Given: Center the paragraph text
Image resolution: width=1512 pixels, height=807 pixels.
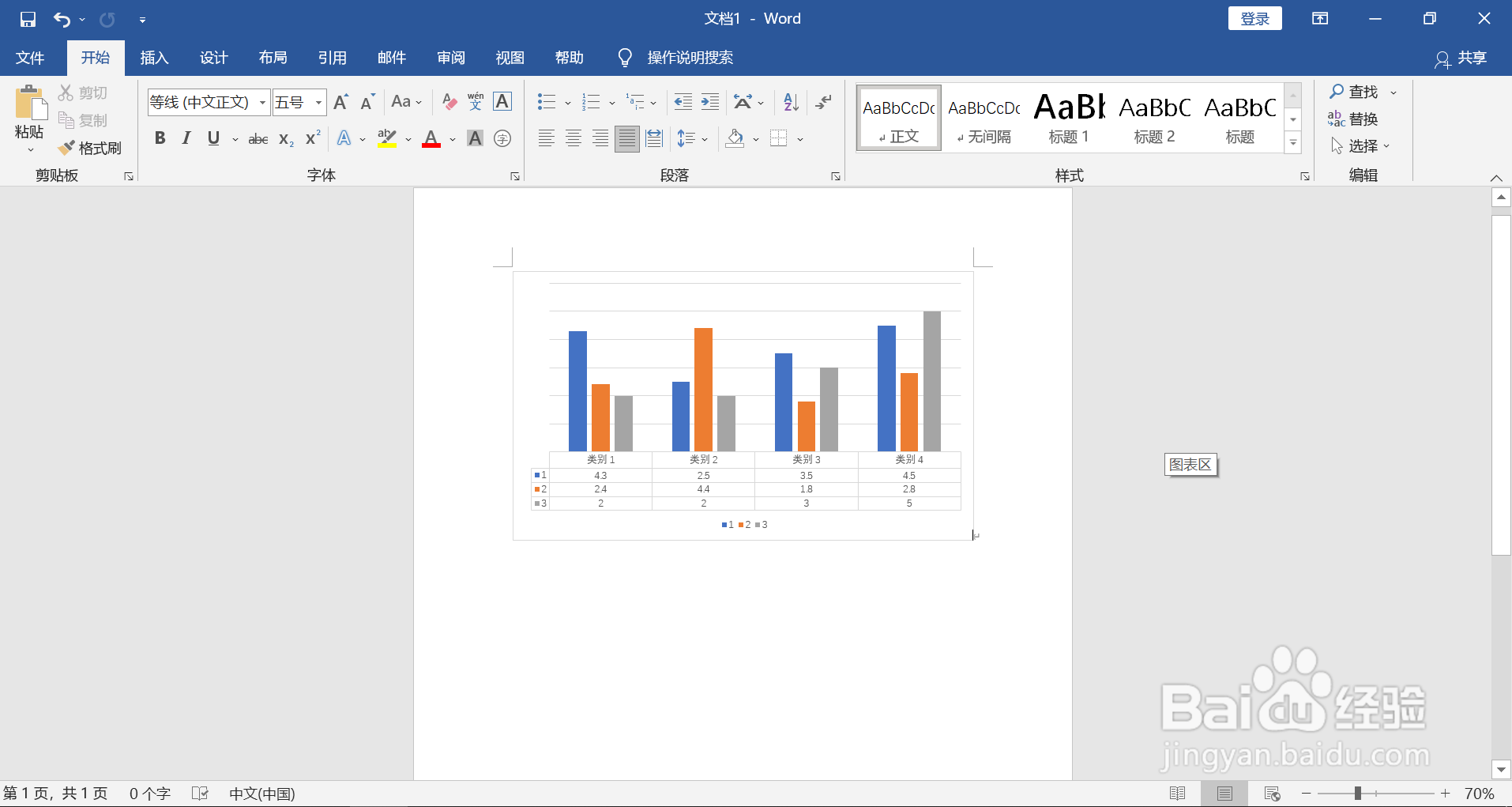Looking at the screenshot, I should [574, 139].
